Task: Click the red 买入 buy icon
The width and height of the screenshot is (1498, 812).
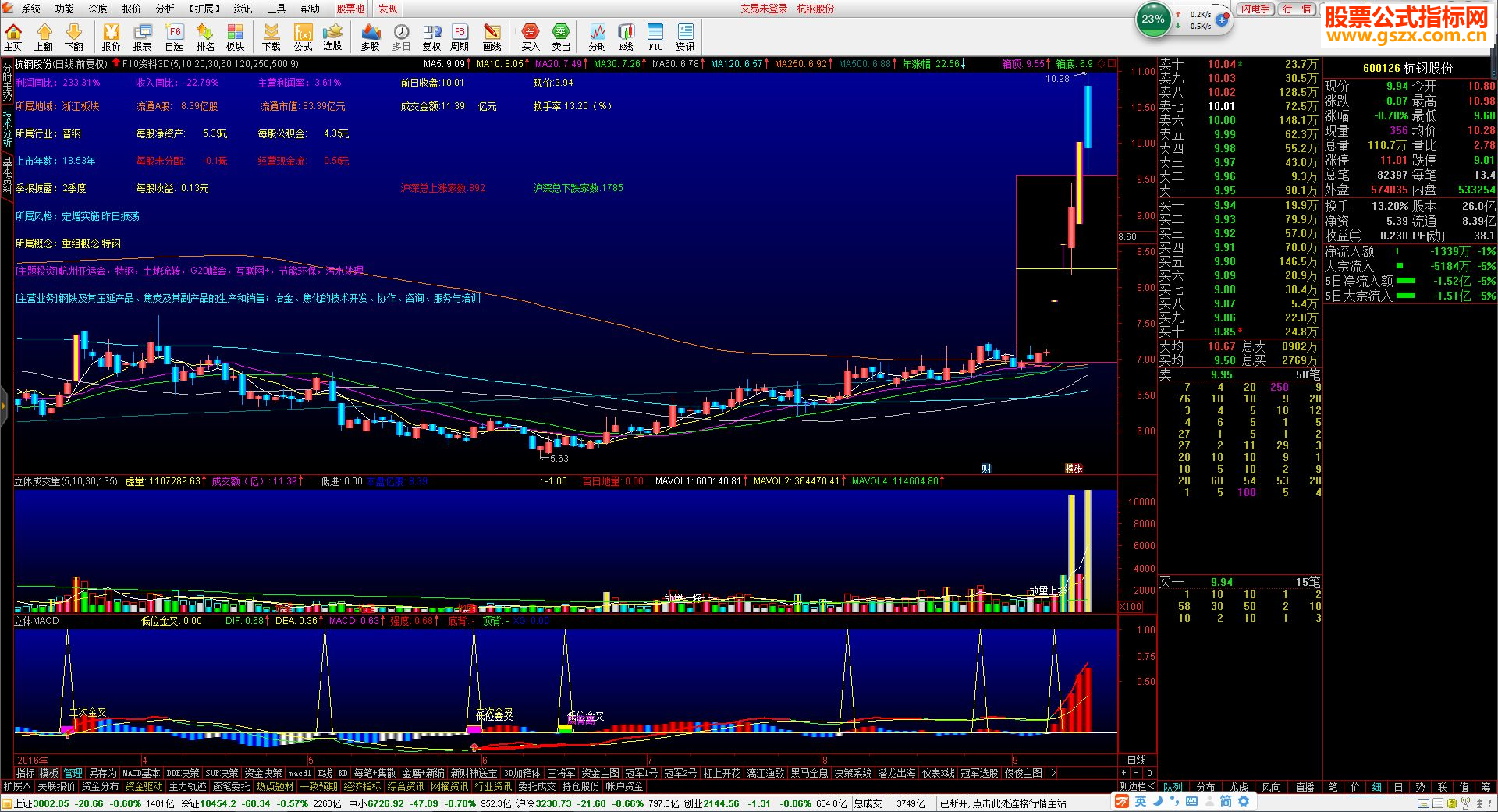Action: click(x=531, y=37)
